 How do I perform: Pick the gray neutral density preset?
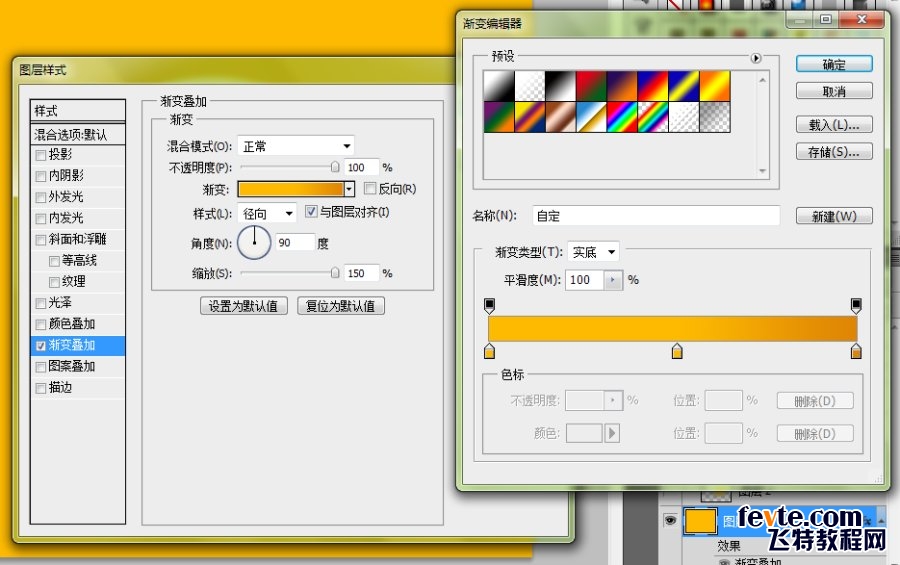[x=715, y=117]
